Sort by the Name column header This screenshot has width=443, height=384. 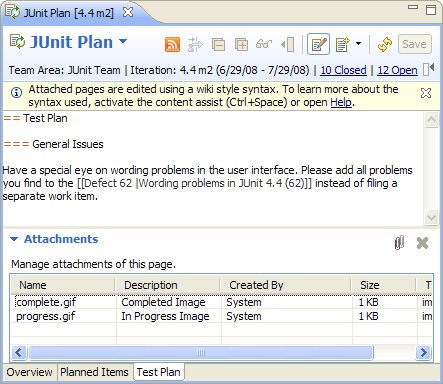(x=63, y=285)
